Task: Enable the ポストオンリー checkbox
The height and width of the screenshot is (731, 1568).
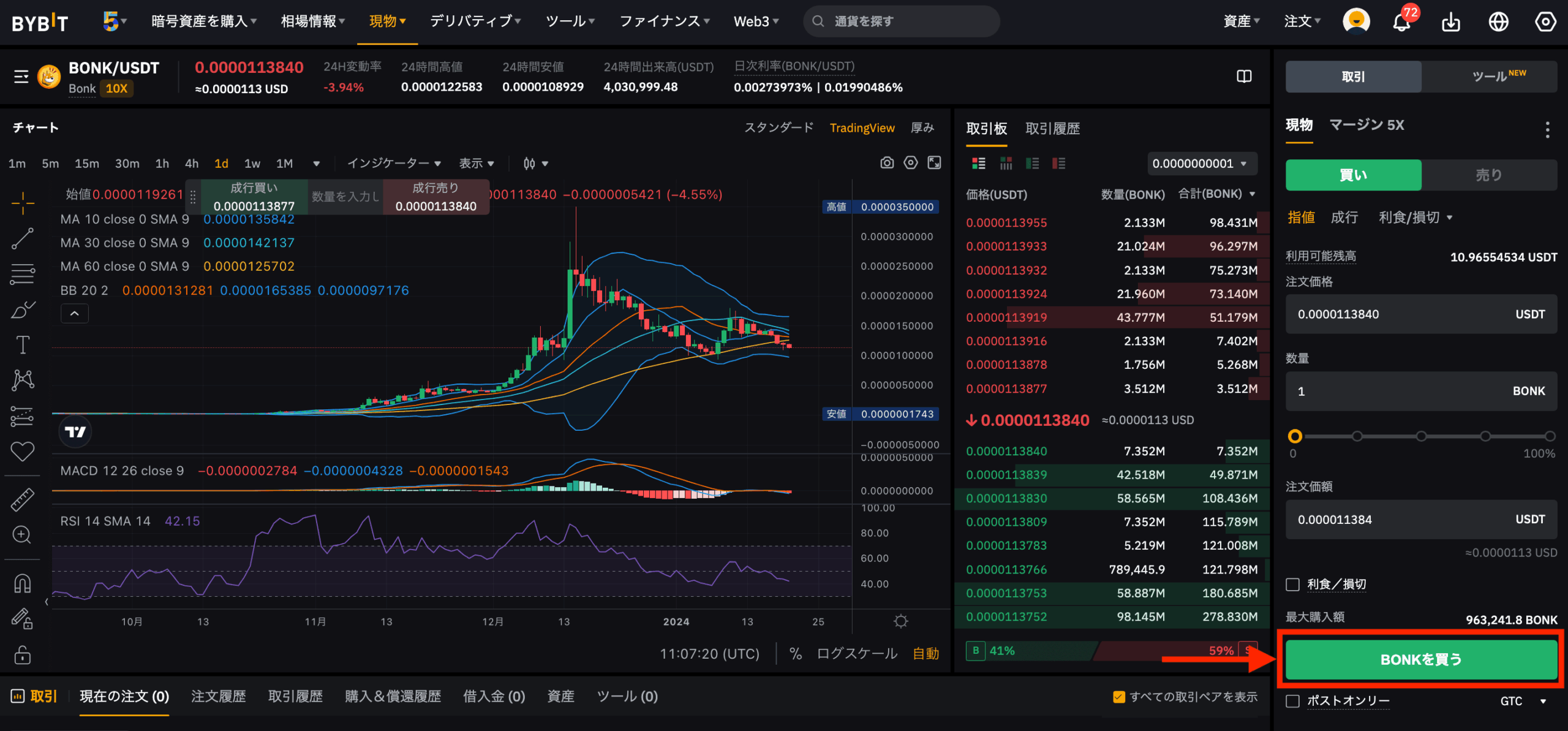Action: point(1292,700)
